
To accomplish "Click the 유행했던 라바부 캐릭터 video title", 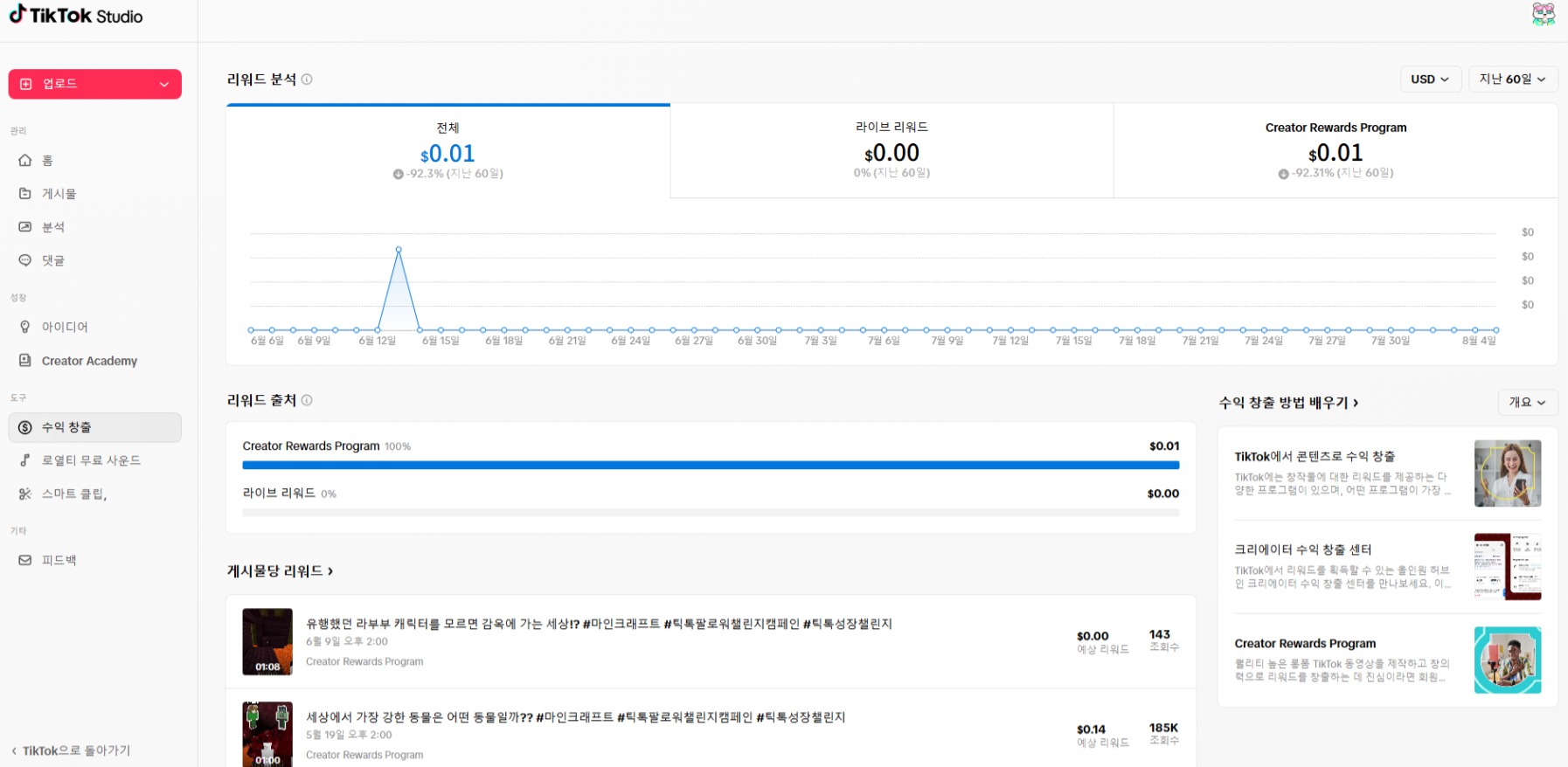I will [599, 624].
